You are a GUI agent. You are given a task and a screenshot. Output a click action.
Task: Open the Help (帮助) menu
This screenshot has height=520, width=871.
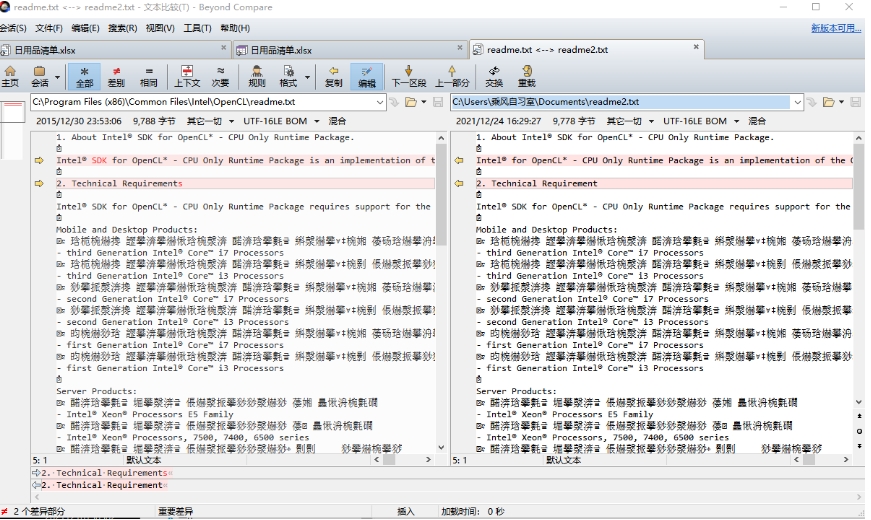[235, 28]
